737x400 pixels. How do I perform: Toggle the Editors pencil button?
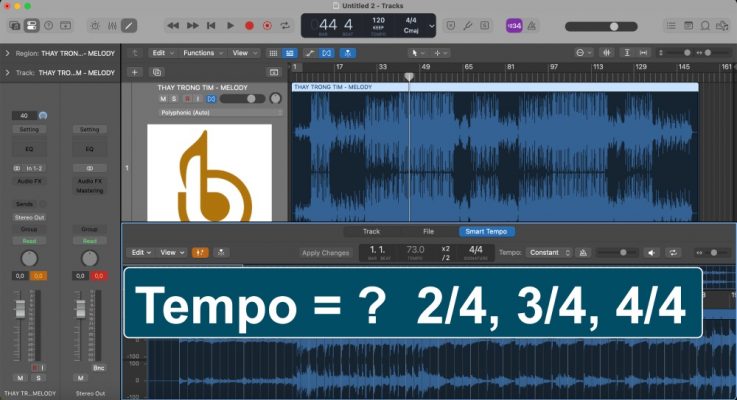[x=129, y=25]
